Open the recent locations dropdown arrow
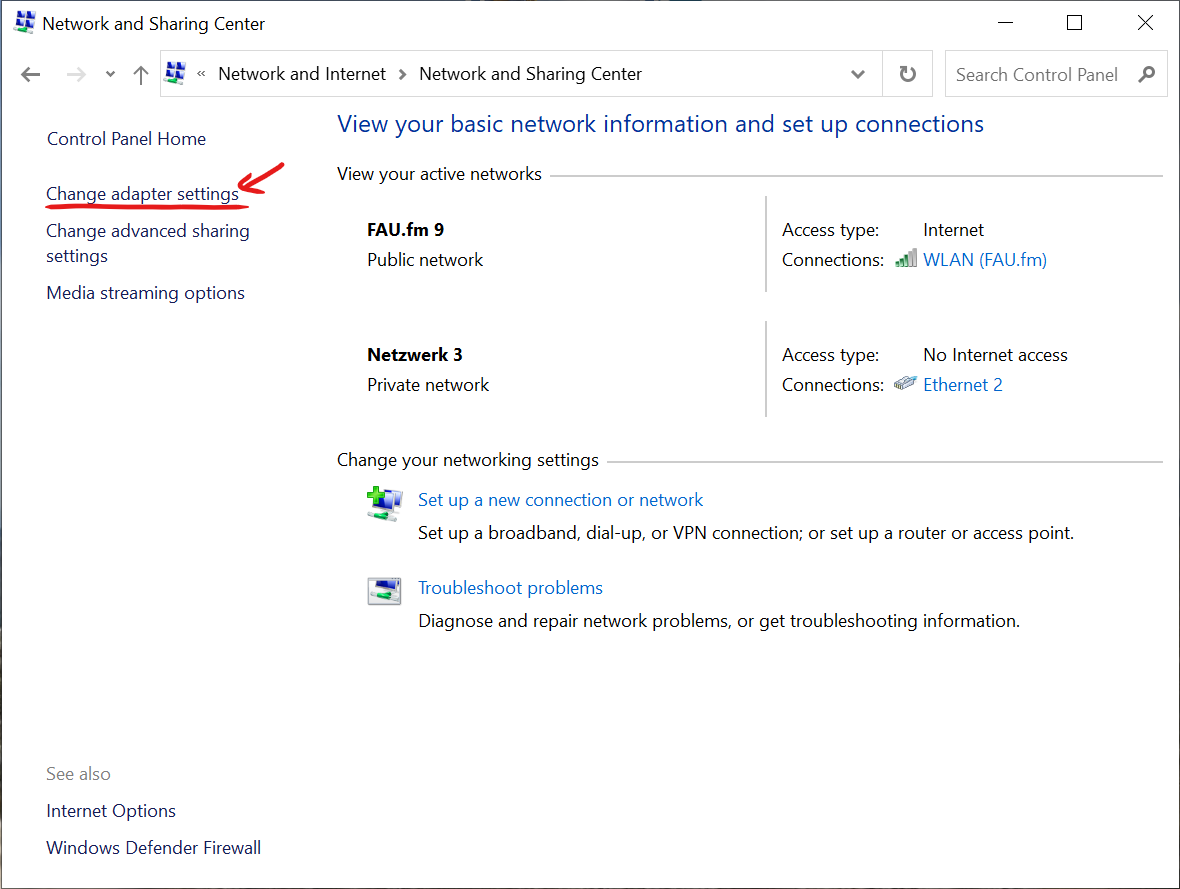Screen dimensions: 1180x889 pyautogui.click(x=110, y=74)
